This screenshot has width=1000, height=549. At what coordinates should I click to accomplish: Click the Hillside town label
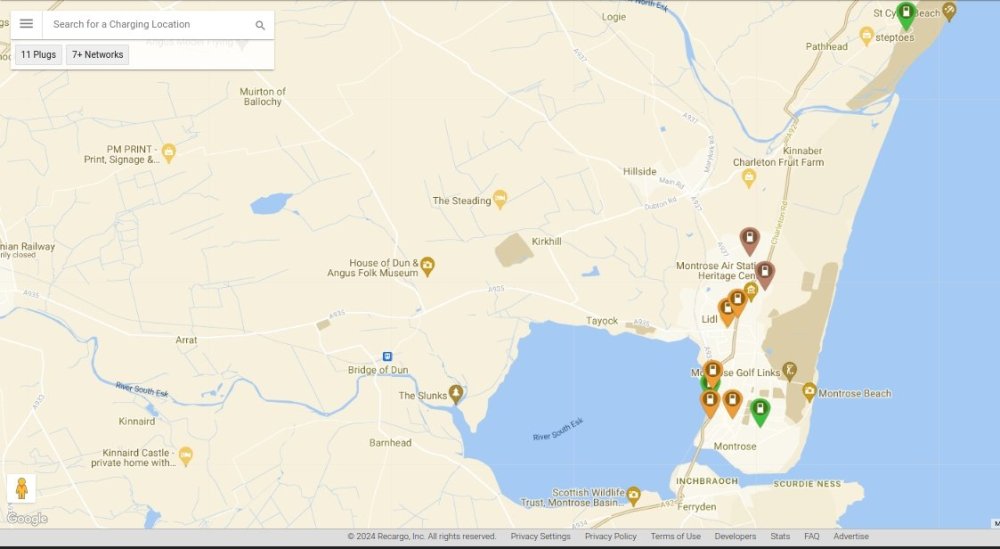point(640,172)
